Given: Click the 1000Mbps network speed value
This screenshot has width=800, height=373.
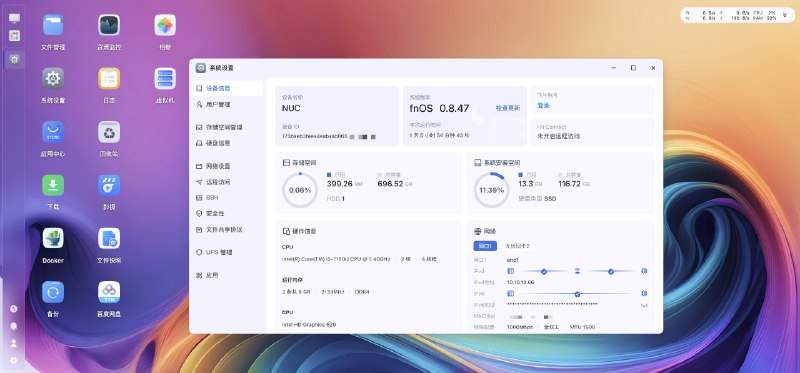Looking at the screenshot, I should click(x=520, y=327).
